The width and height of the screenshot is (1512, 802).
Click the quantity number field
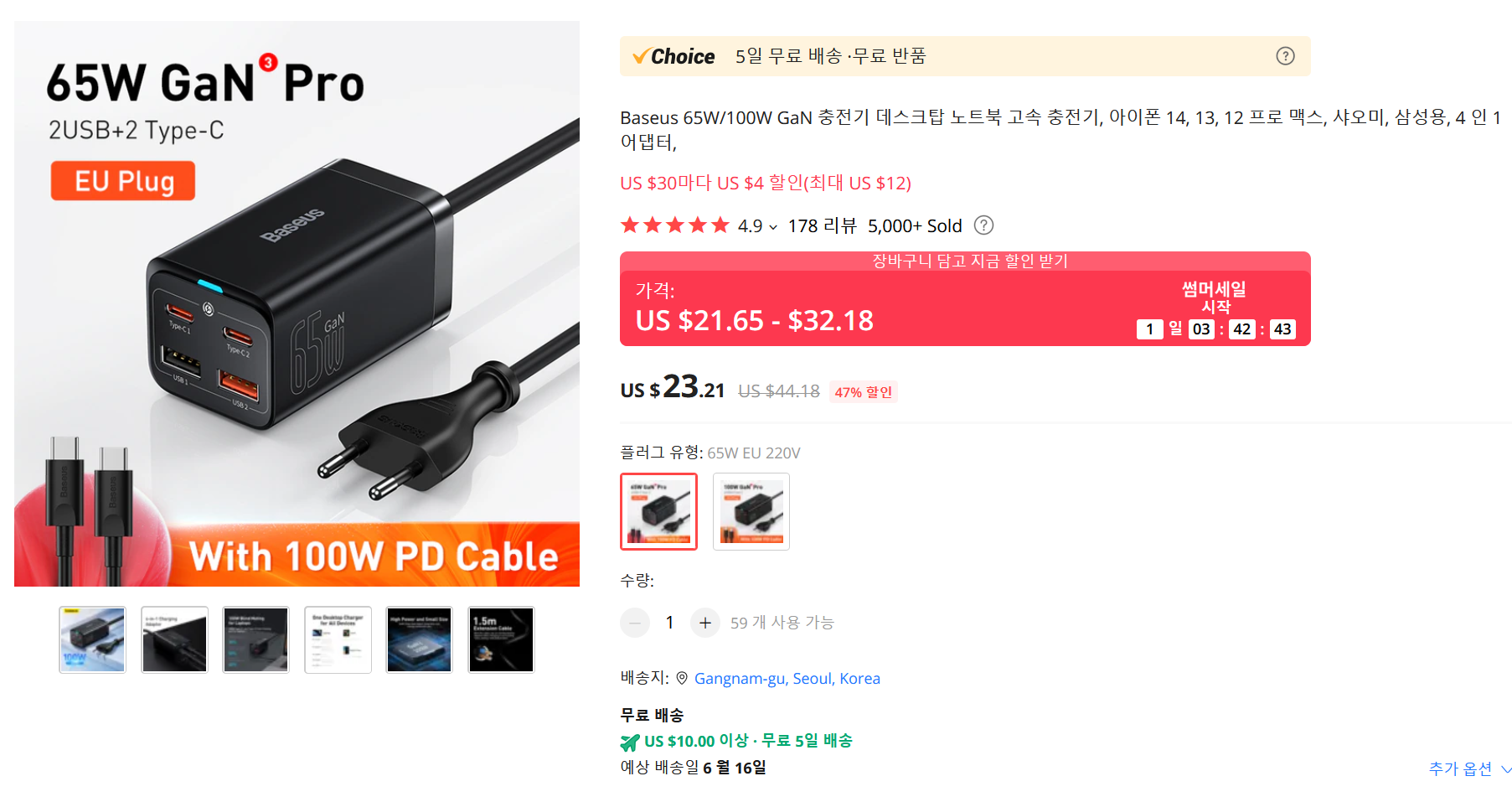tap(669, 623)
